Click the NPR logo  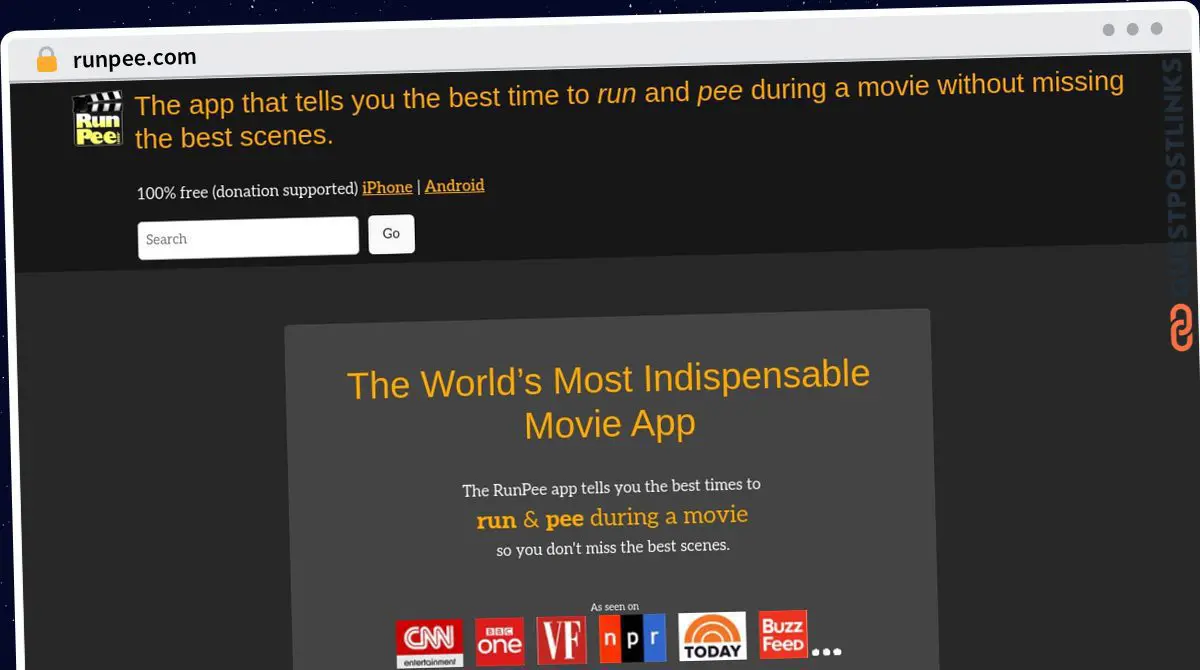[x=632, y=638]
